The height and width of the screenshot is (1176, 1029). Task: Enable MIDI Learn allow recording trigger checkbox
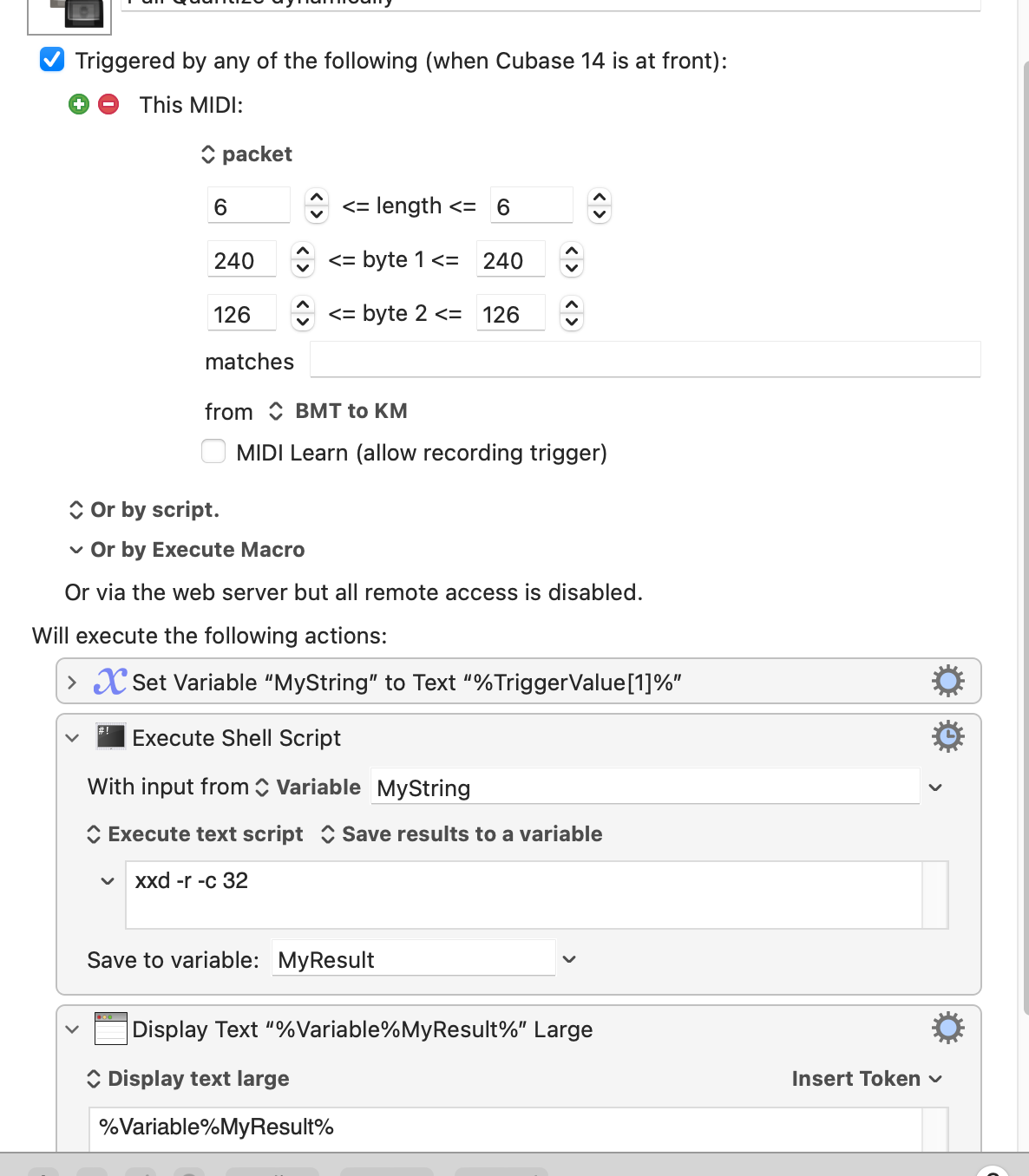click(213, 452)
